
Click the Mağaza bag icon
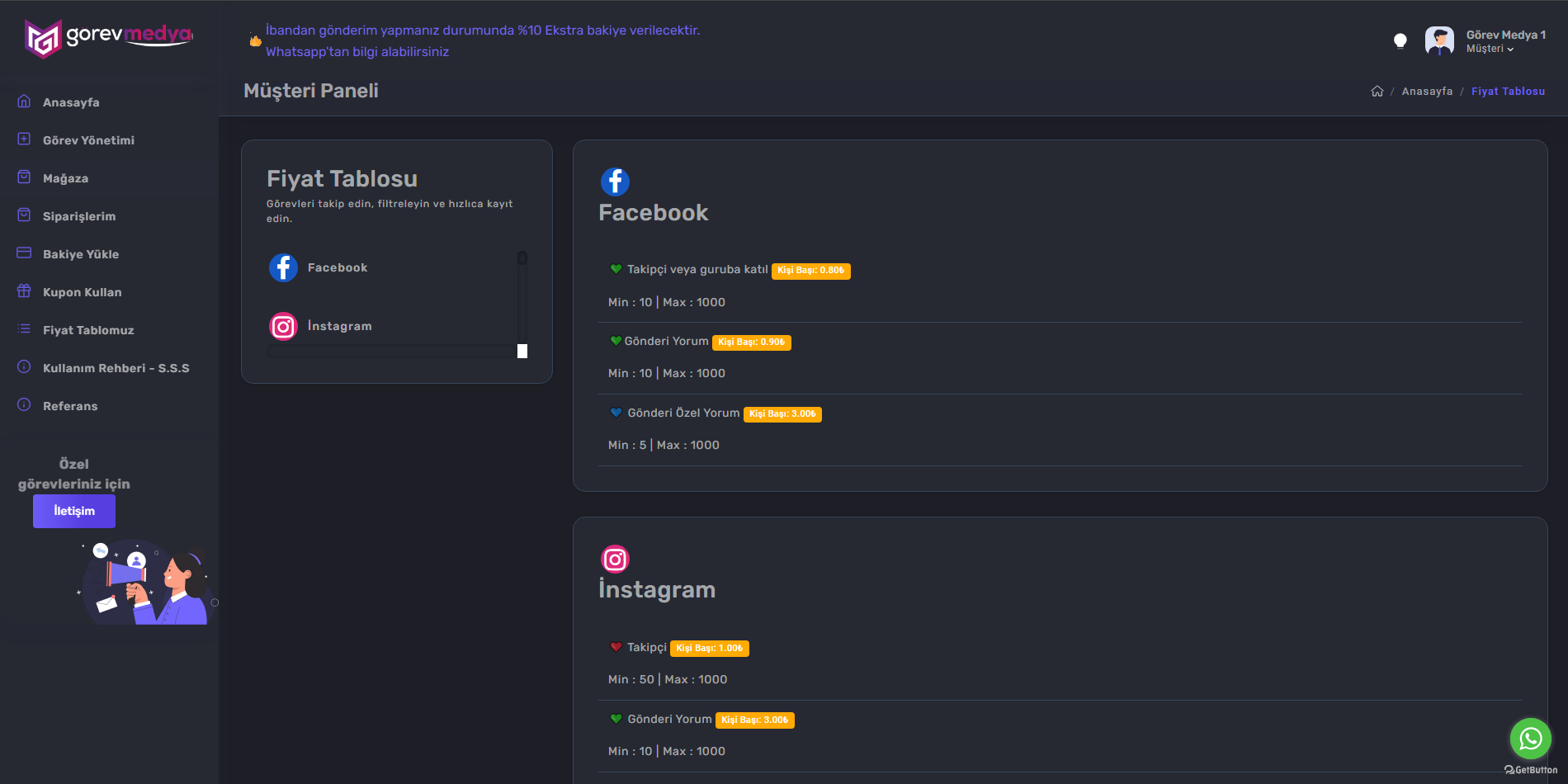point(24,177)
